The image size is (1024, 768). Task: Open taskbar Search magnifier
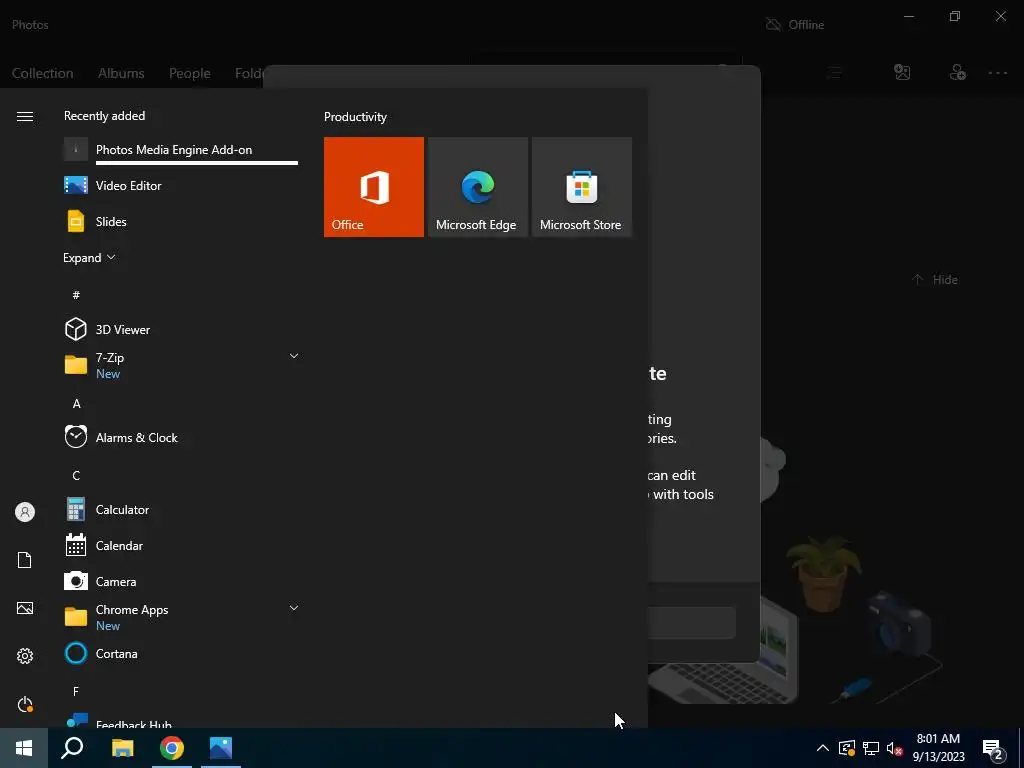click(x=72, y=748)
